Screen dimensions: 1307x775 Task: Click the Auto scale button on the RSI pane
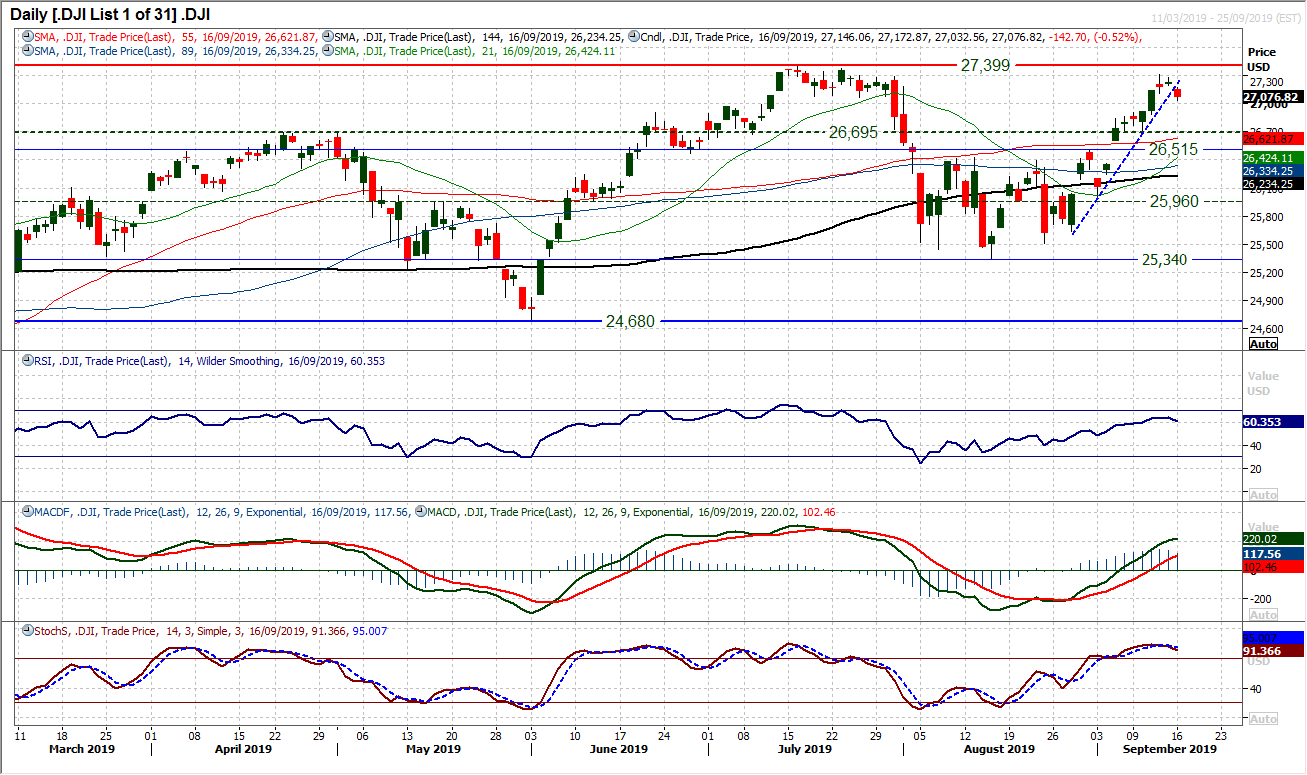(1264, 495)
